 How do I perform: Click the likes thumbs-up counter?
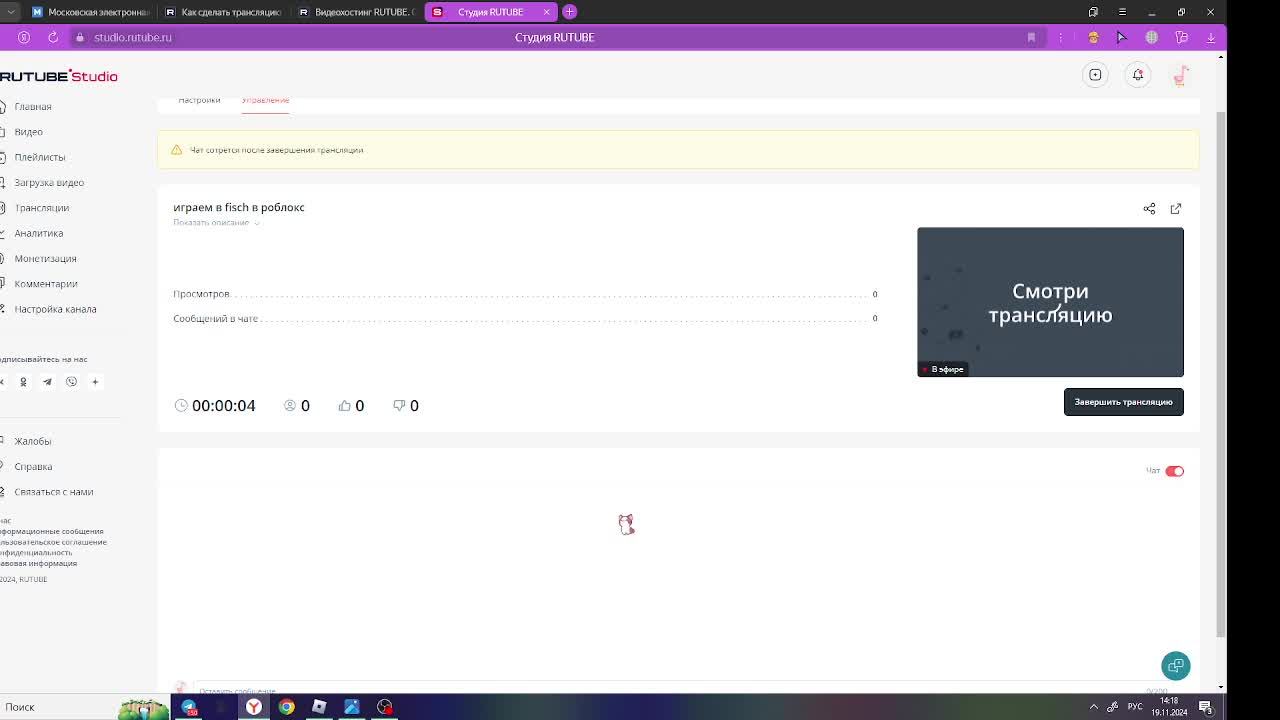[351, 405]
